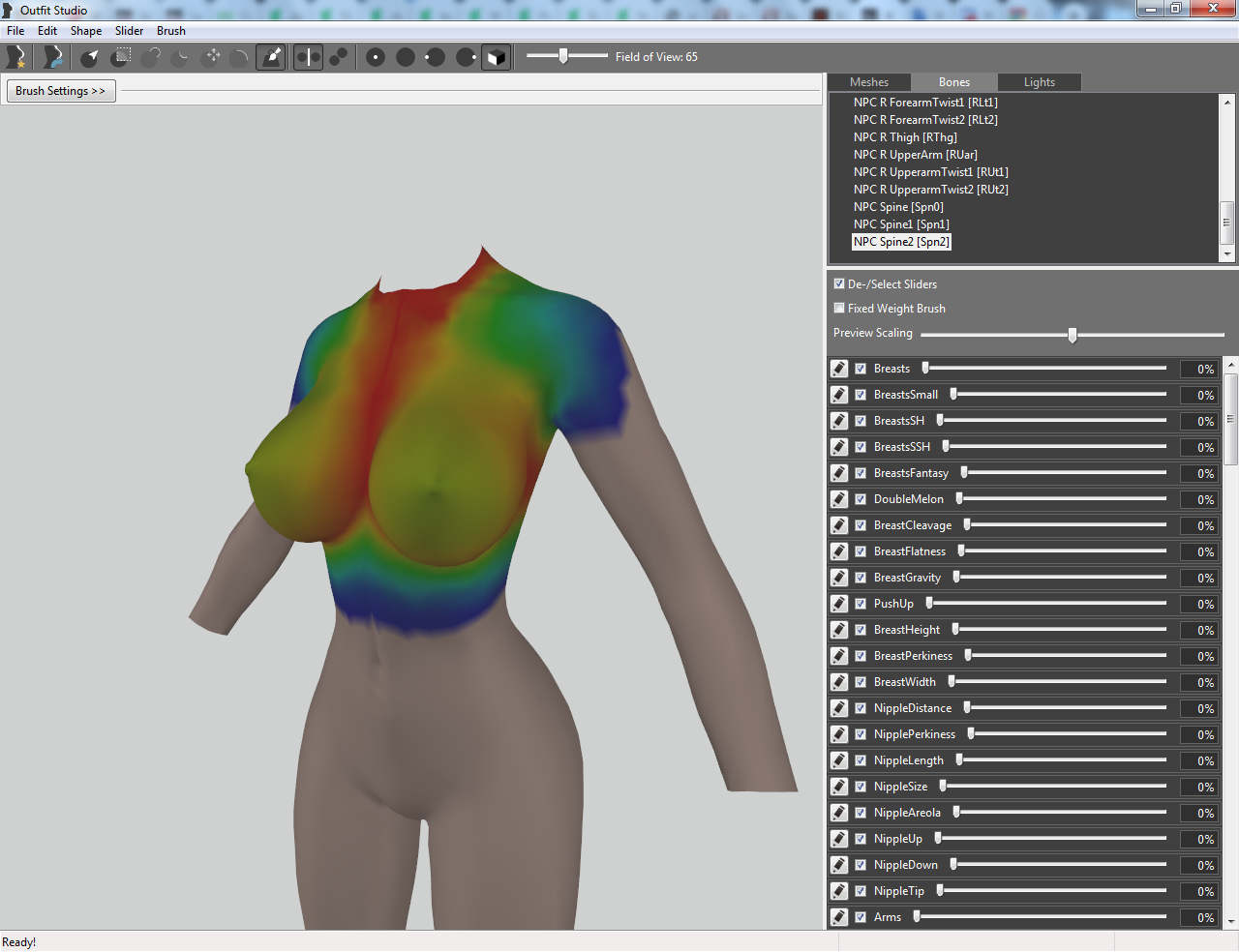This screenshot has height=952, width=1239.
Task: Enable the Fixed Weight Brush checkbox
Action: coord(839,309)
